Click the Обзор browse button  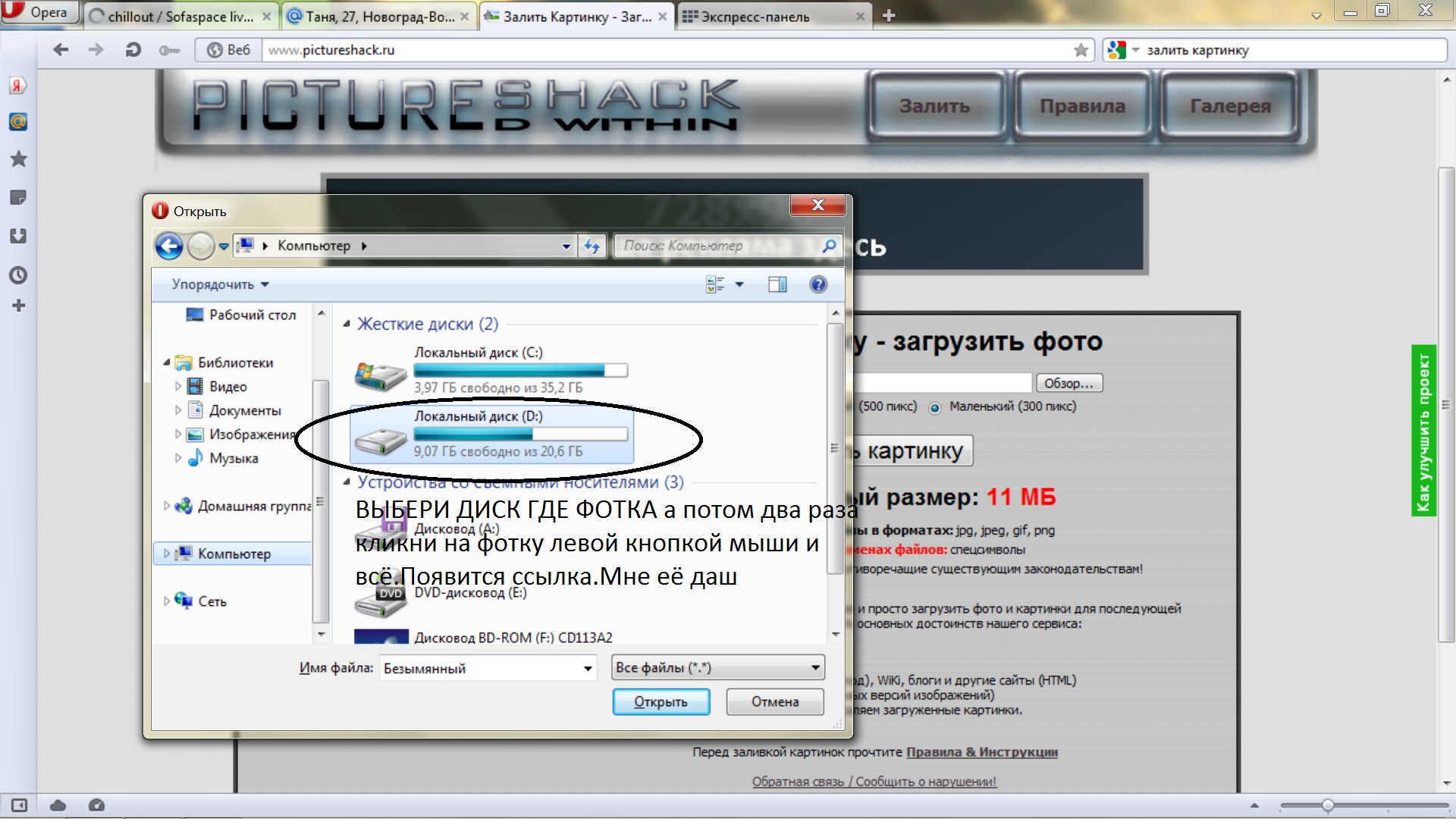(1068, 383)
